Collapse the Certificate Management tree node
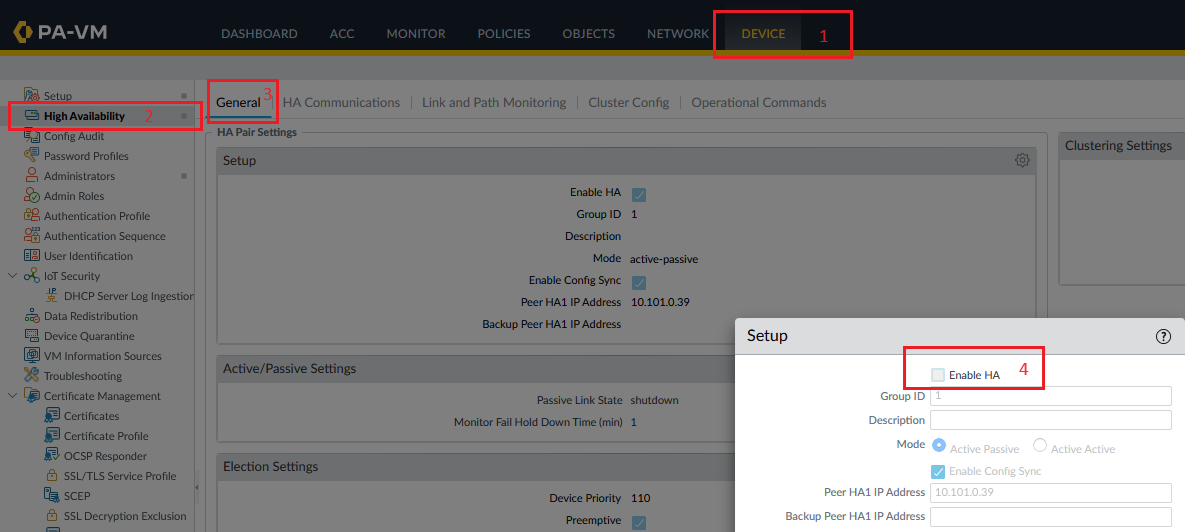 (12, 396)
